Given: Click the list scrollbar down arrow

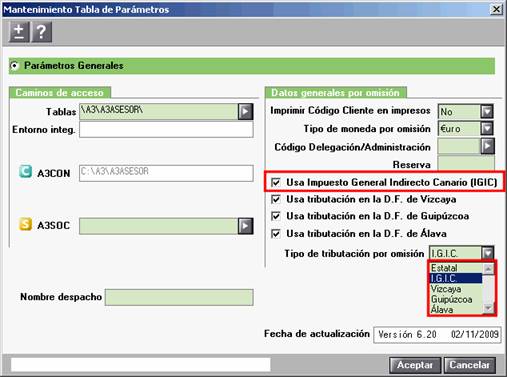Looking at the screenshot, I should point(489,309).
